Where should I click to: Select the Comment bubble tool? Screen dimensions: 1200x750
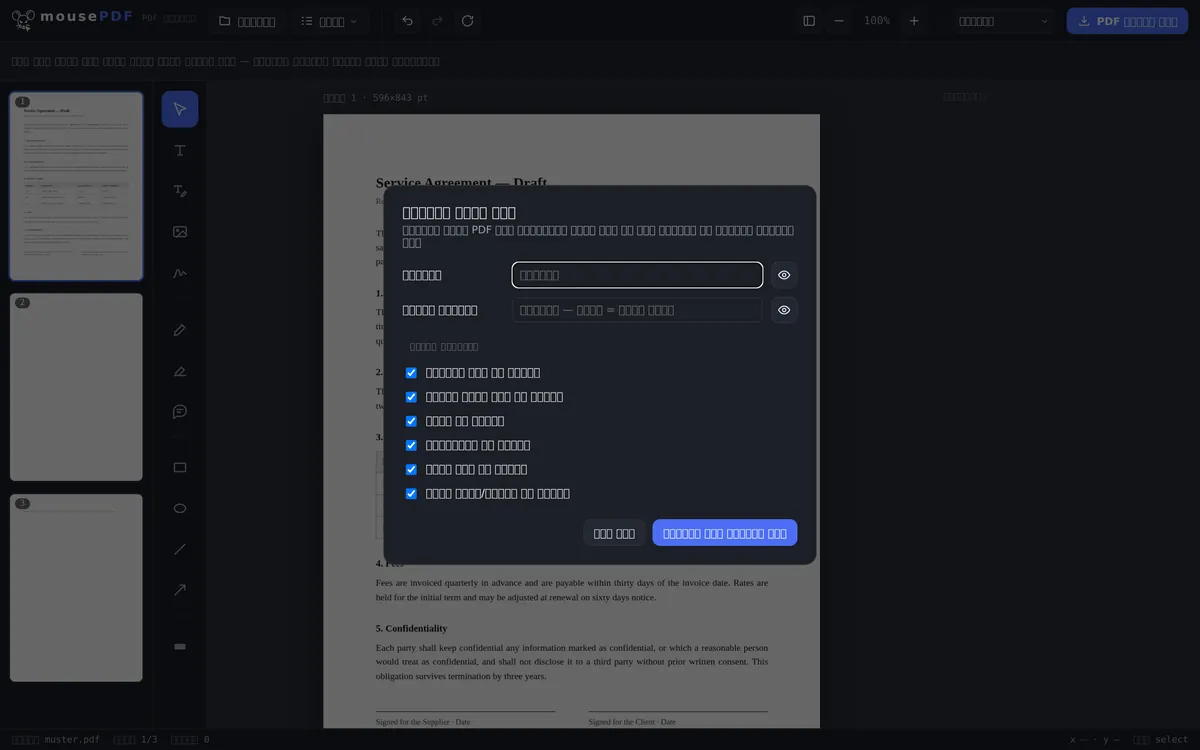180,412
